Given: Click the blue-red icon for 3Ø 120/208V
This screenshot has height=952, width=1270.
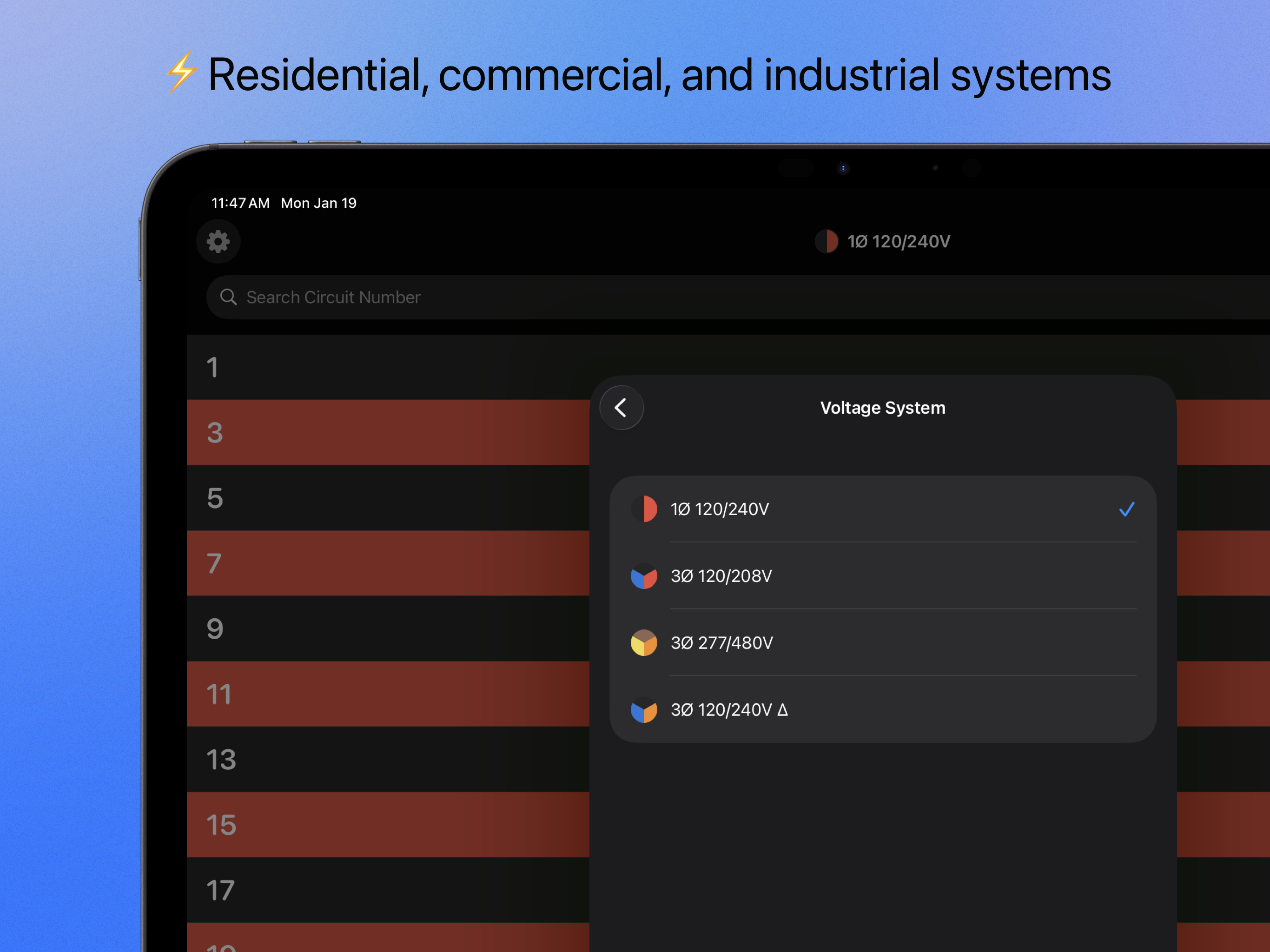Looking at the screenshot, I should tap(644, 575).
